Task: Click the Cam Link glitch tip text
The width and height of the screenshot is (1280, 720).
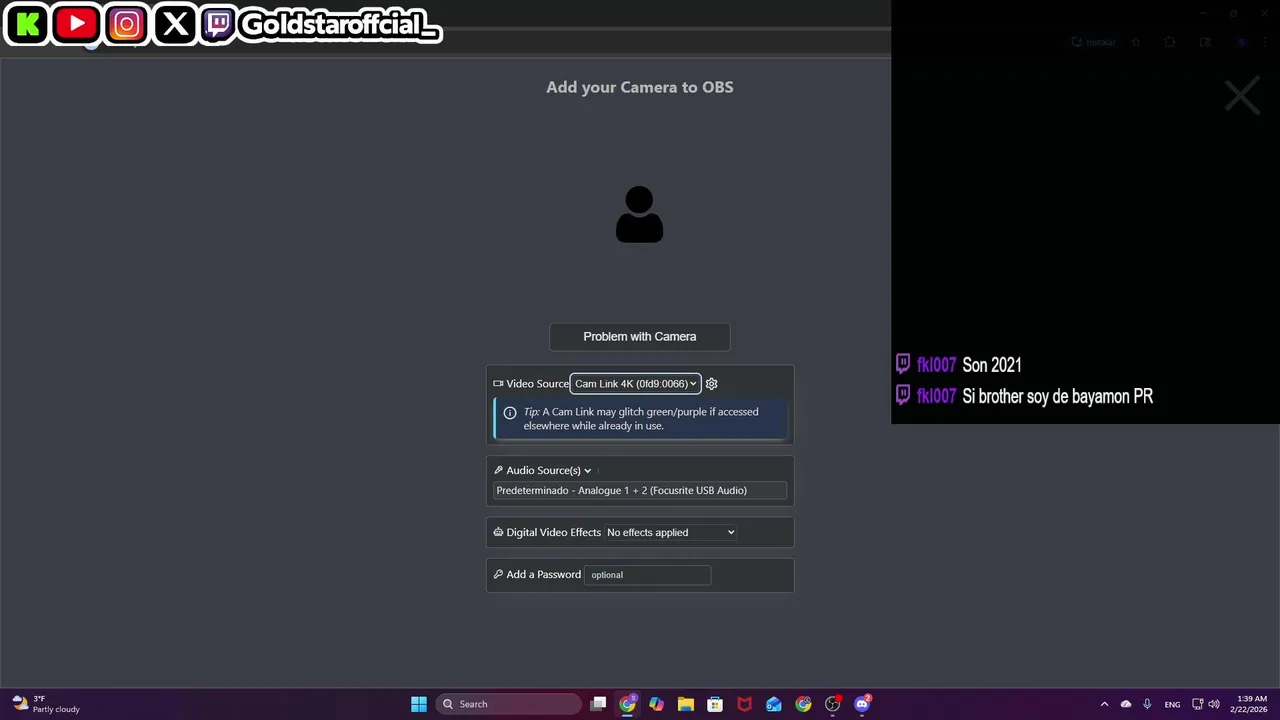Action: [641, 418]
